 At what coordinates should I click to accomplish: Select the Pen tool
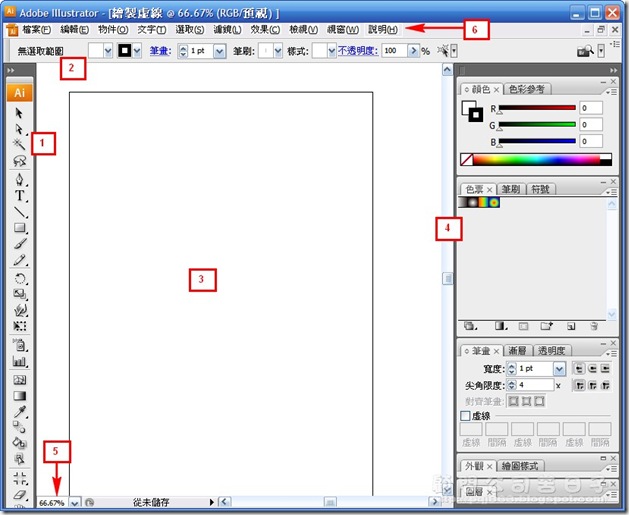point(19,179)
